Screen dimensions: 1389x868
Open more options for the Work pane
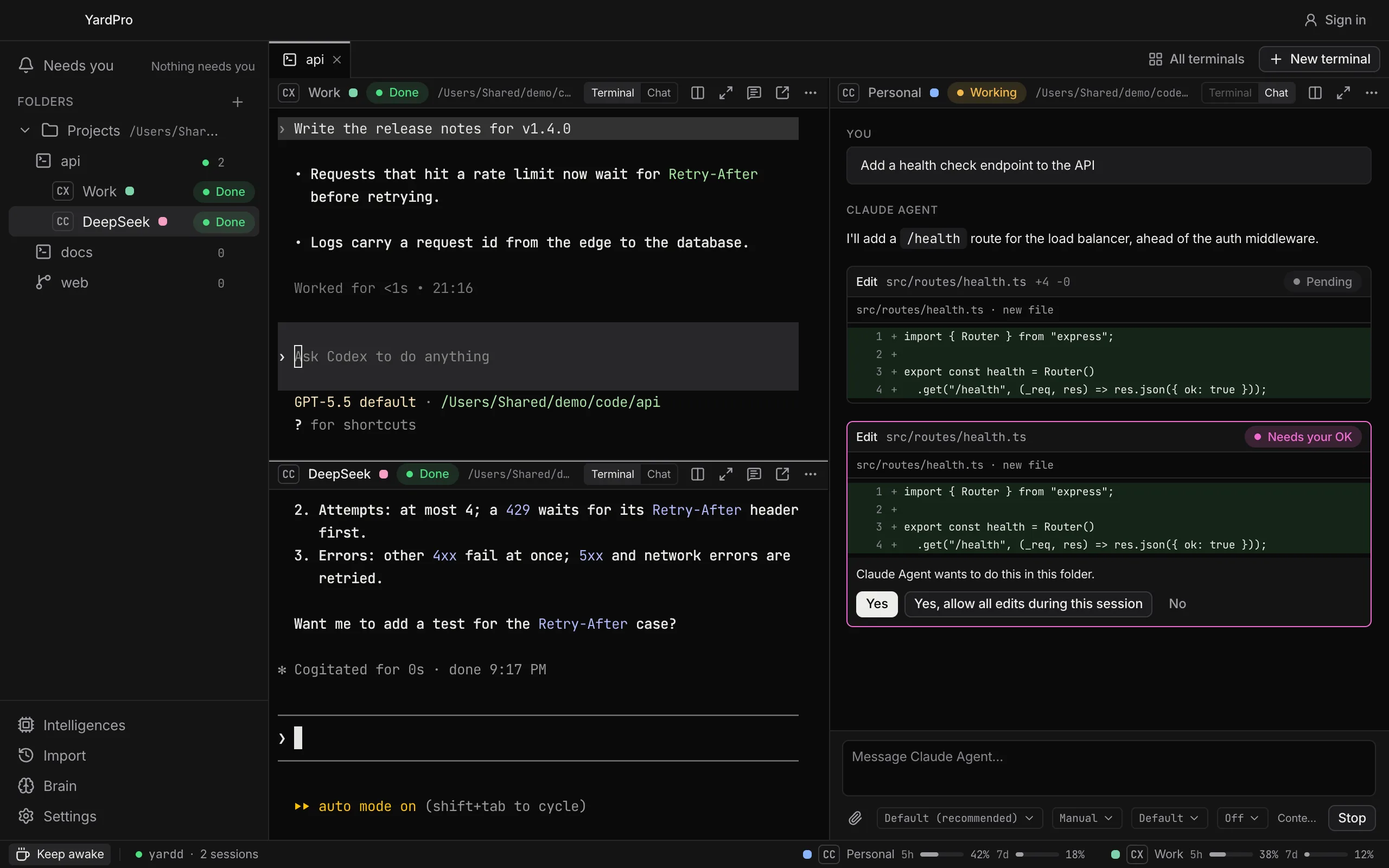811,93
